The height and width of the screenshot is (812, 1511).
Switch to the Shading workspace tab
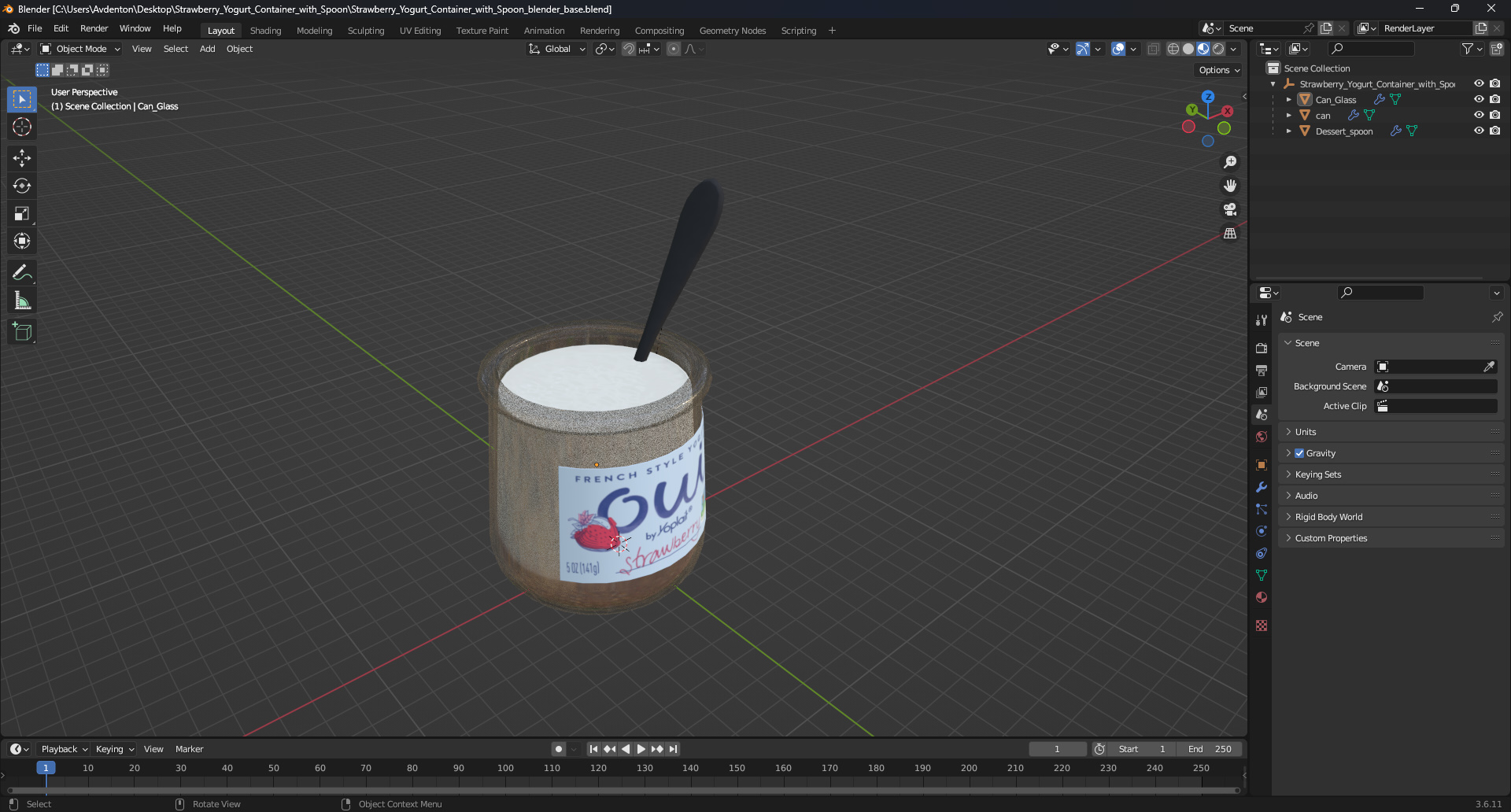[265, 31]
